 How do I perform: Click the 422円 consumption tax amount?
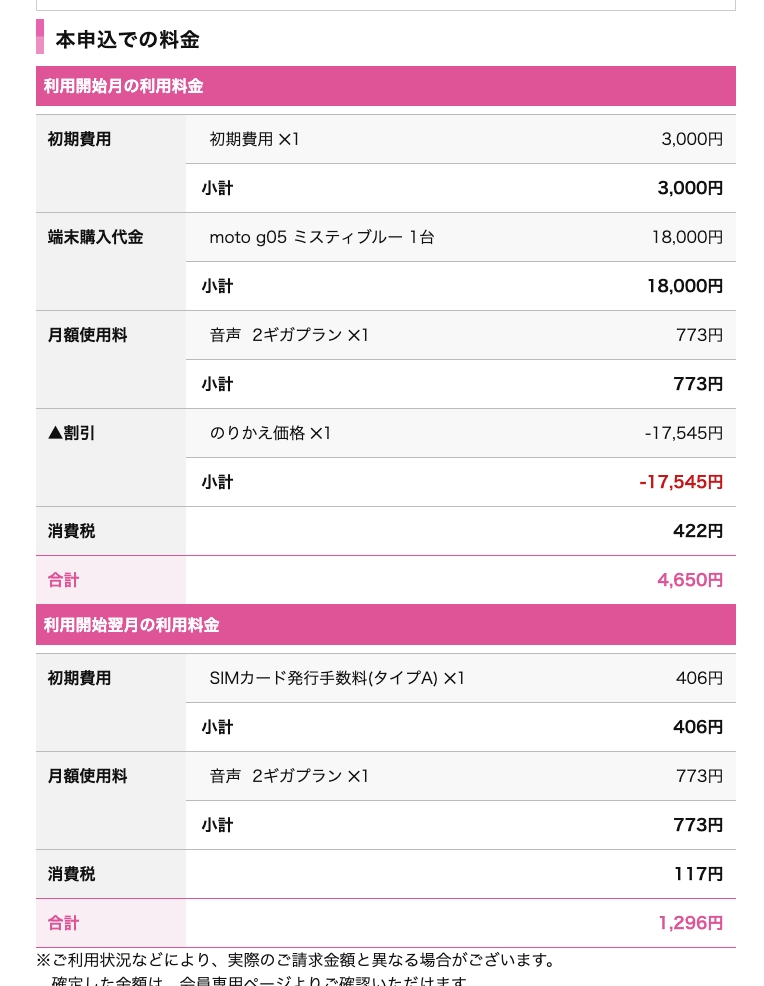(x=697, y=531)
